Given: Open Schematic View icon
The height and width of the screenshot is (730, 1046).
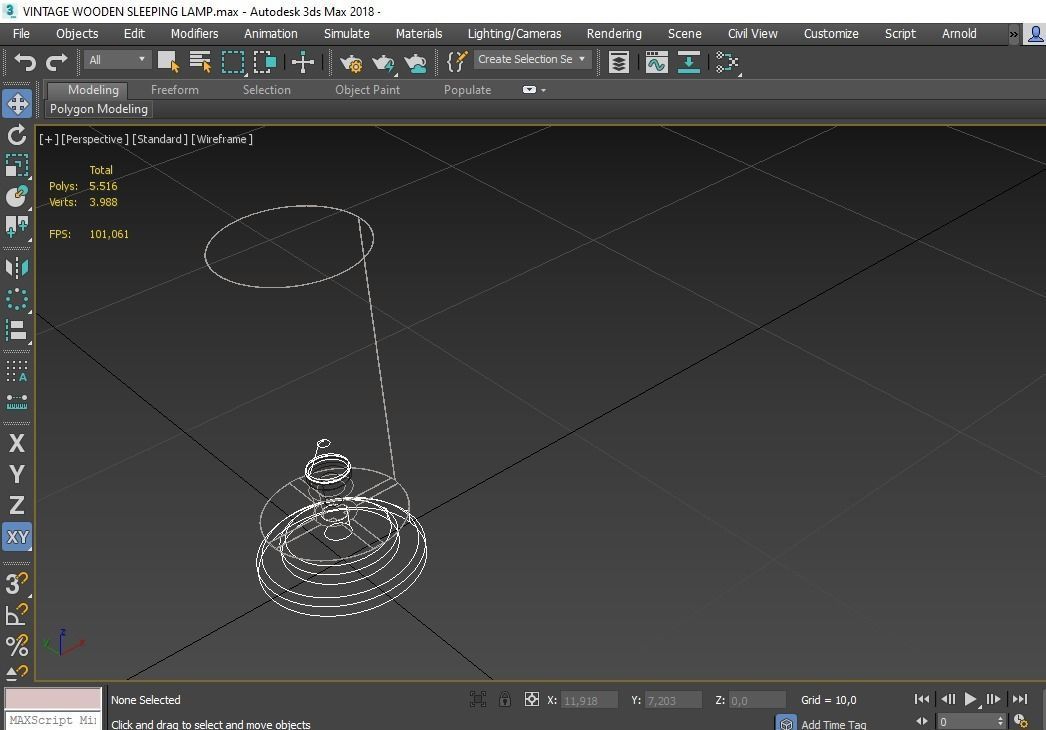Looking at the screenshot, I should pos(727,63).
